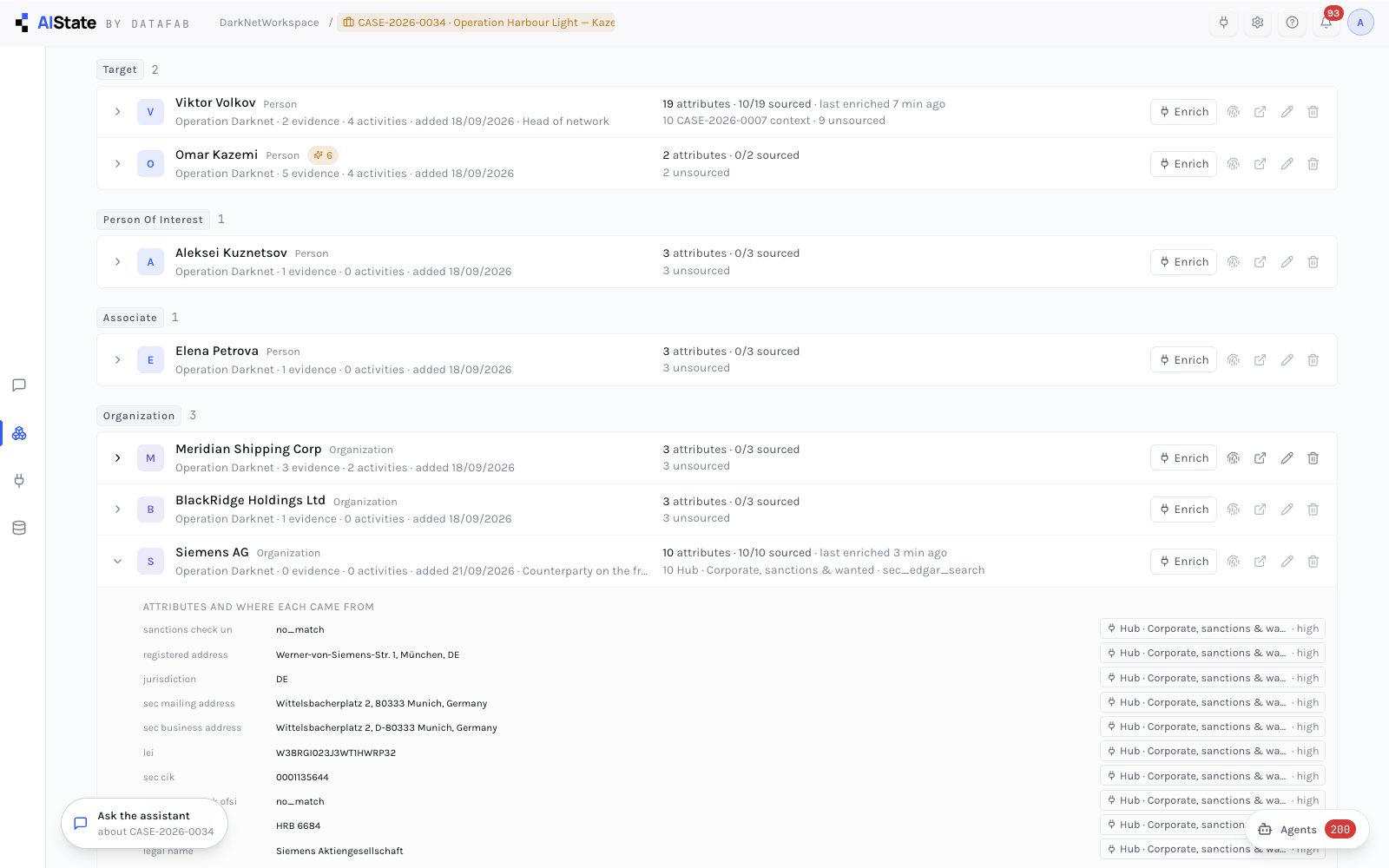Viewport: 1389px width, 868px height.
Task: Expand Meridian Shipping Corp details
Action: [x=118, y=458]
